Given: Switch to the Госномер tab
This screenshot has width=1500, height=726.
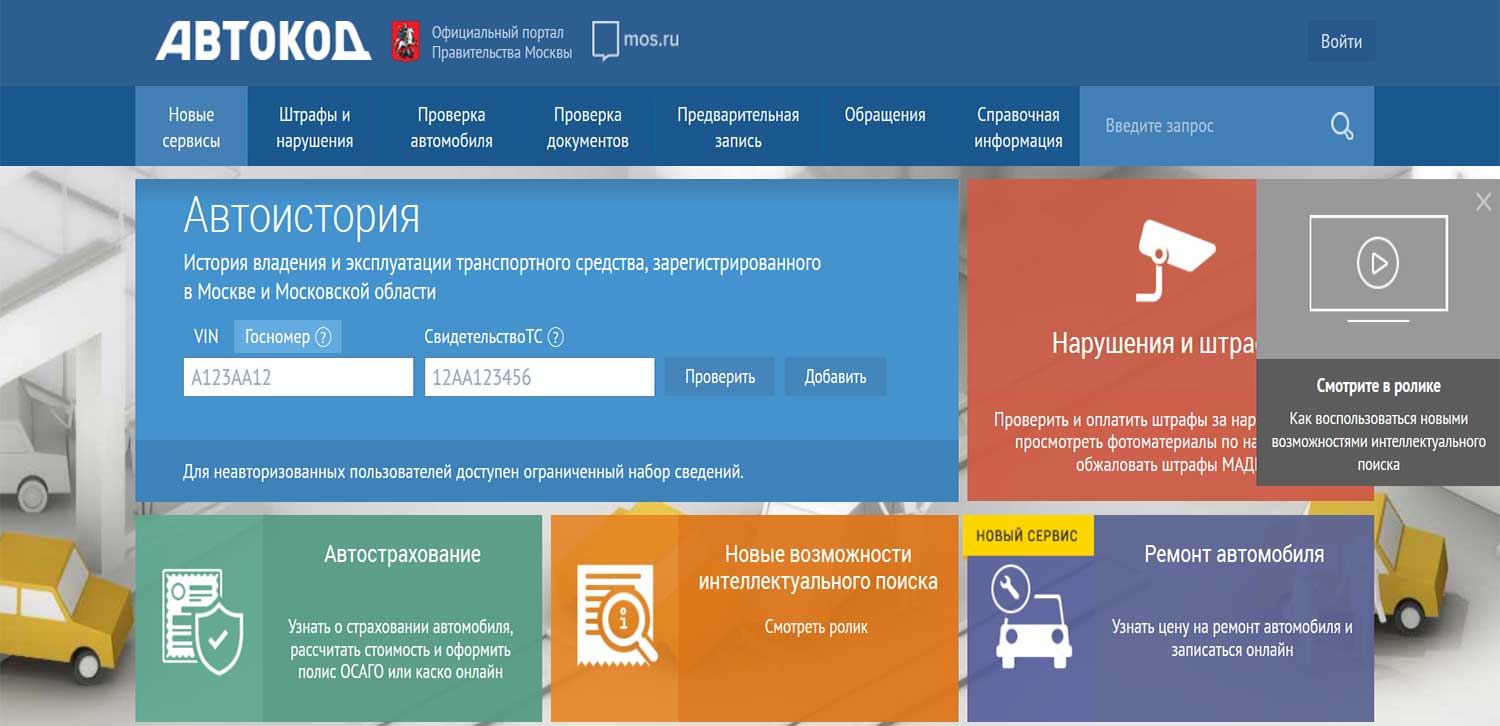Looking at the screenshot, I should (x=288, y=337).
